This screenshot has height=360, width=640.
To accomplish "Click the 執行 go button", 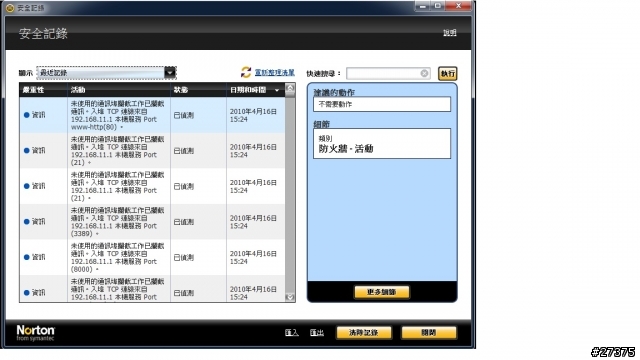I will (x=448, y=73).
